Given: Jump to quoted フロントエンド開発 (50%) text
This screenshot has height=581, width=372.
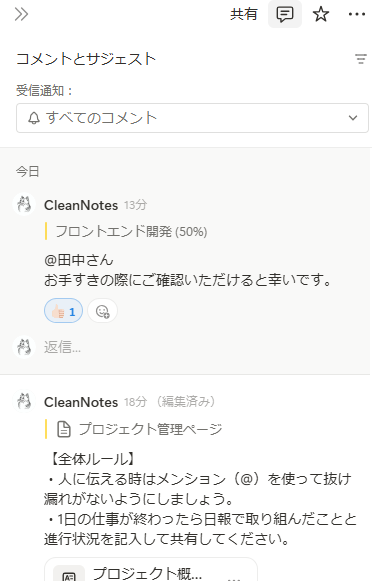Looking at the screenshot, I should click(x=131, y=232).
